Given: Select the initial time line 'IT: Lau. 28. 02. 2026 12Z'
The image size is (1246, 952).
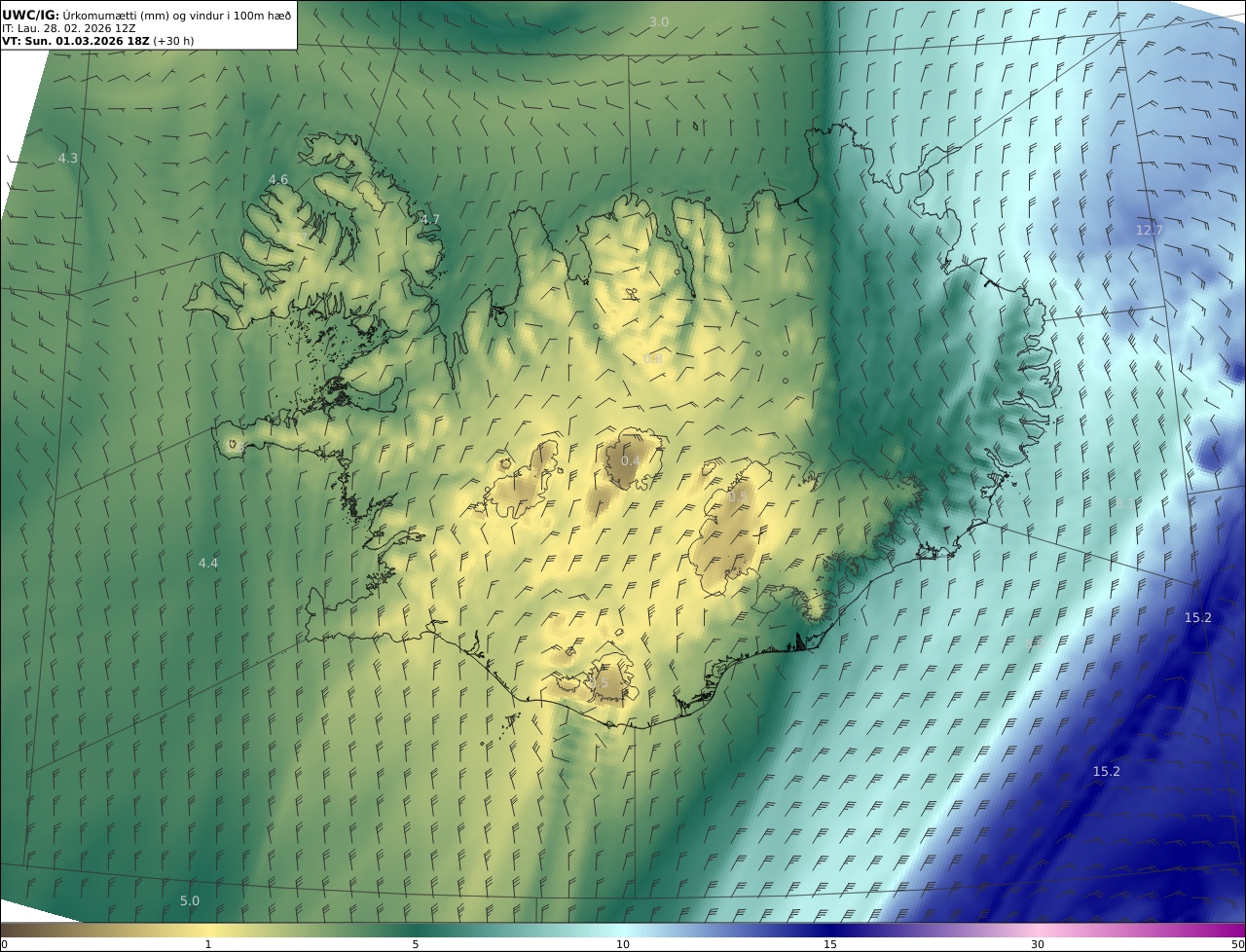Looking at the screenshot, I should 69,28.
